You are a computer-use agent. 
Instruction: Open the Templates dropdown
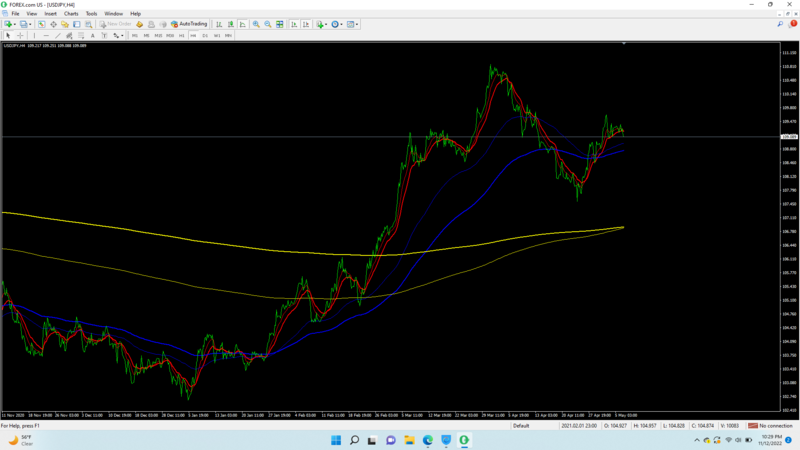tap(352, 24)
